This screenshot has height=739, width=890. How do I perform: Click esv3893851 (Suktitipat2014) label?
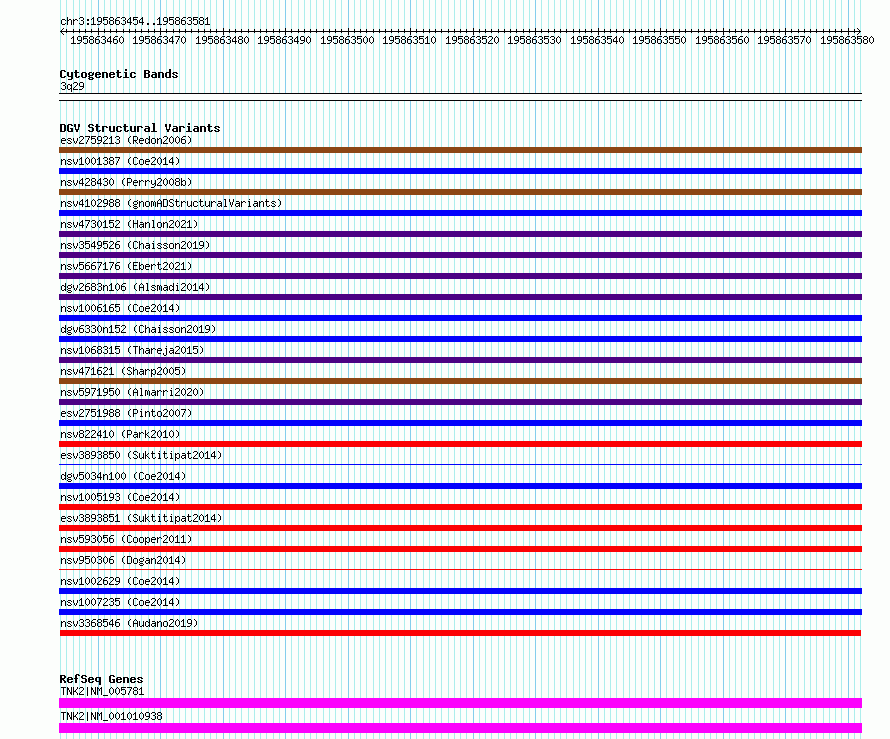coord(141,518)
